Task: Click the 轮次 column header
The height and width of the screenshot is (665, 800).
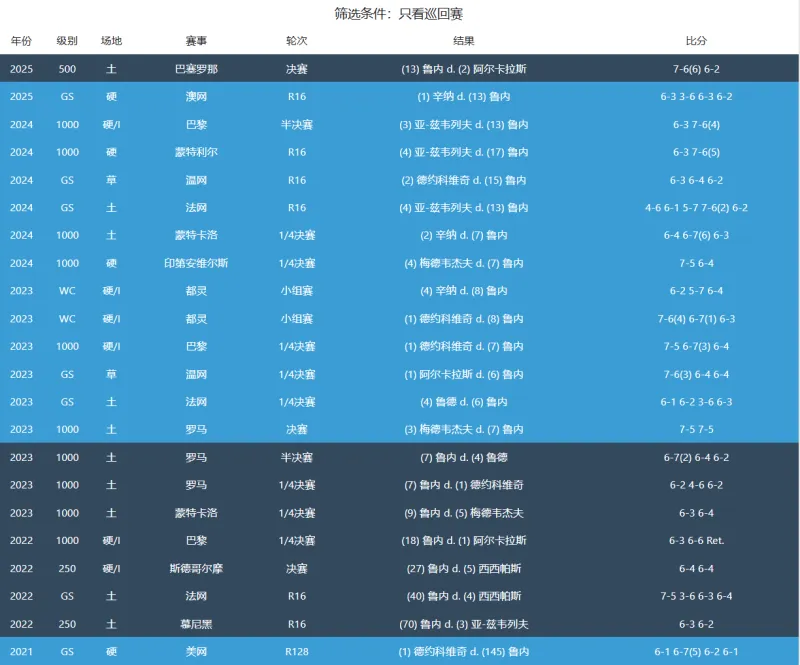Action: (x=296, y=41)
